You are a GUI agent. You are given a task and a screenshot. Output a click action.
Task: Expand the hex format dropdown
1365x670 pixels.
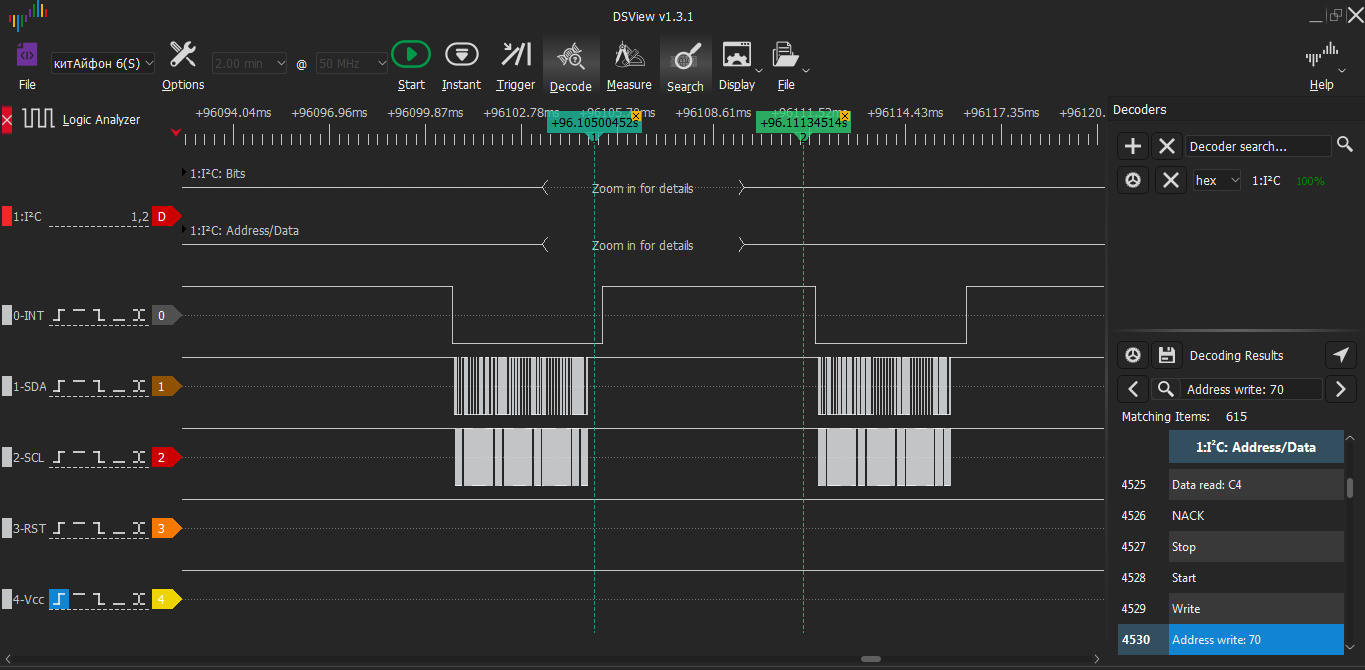1217,181
